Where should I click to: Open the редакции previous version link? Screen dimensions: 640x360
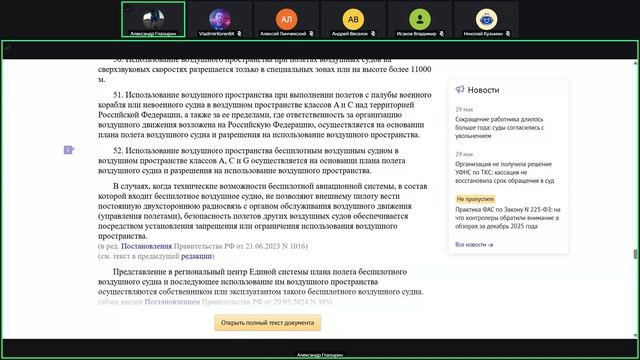(x=196, y=256)
